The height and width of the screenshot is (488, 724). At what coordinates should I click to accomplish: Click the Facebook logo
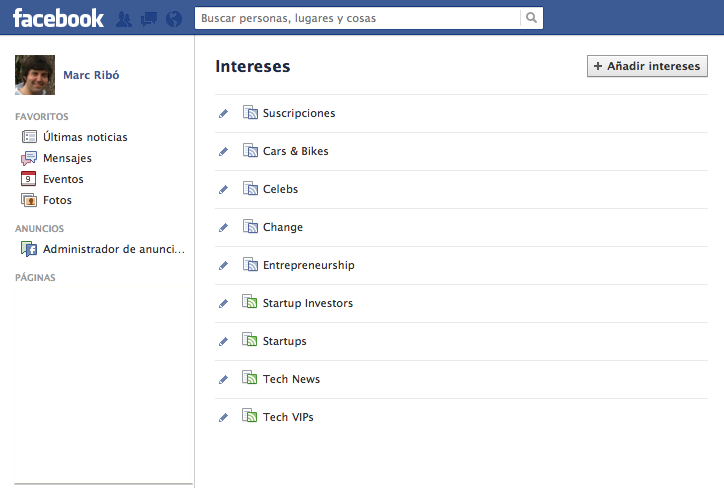(58, 18)
